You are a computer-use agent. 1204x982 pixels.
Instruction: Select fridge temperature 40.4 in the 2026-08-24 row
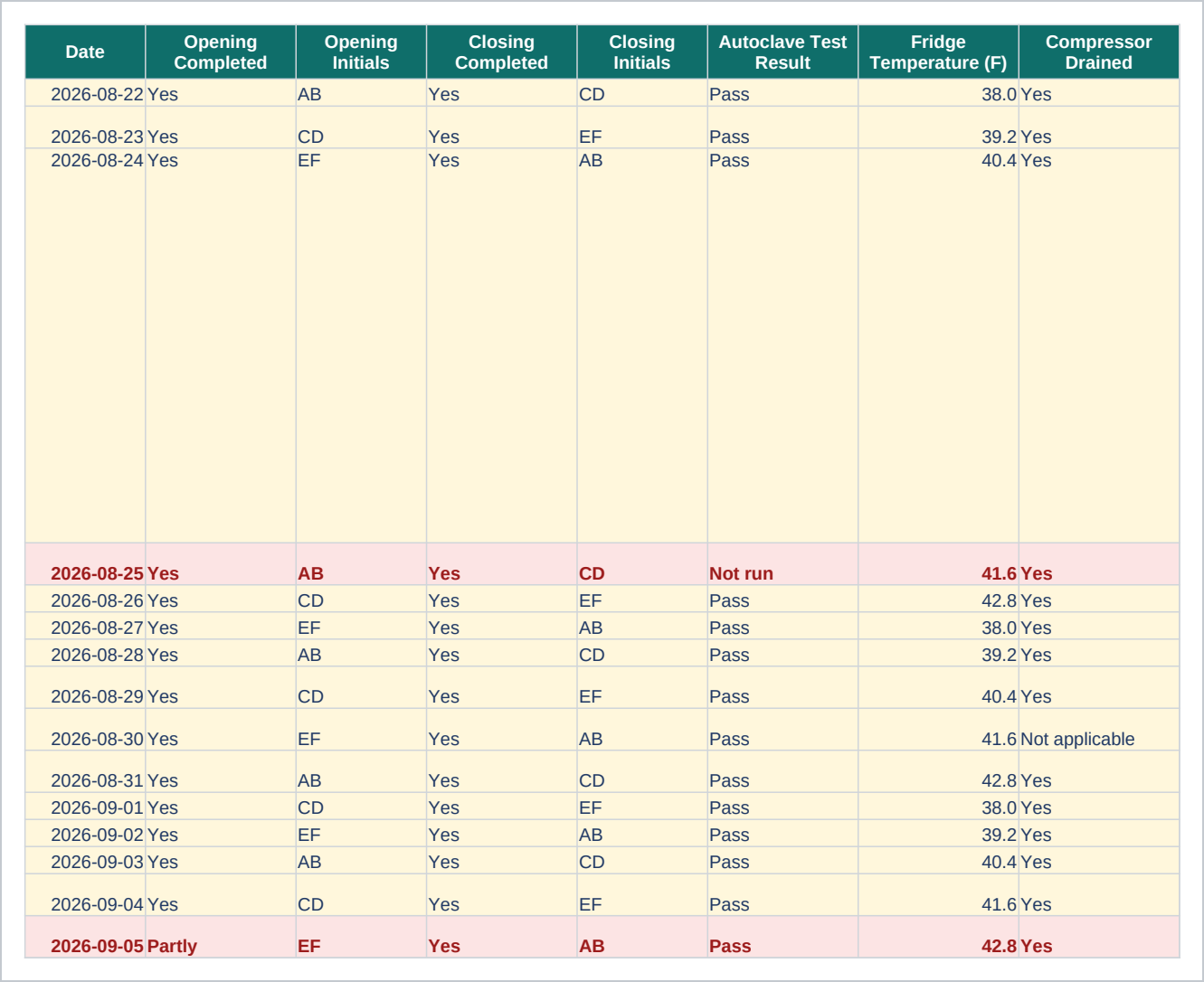coord(938,345)
